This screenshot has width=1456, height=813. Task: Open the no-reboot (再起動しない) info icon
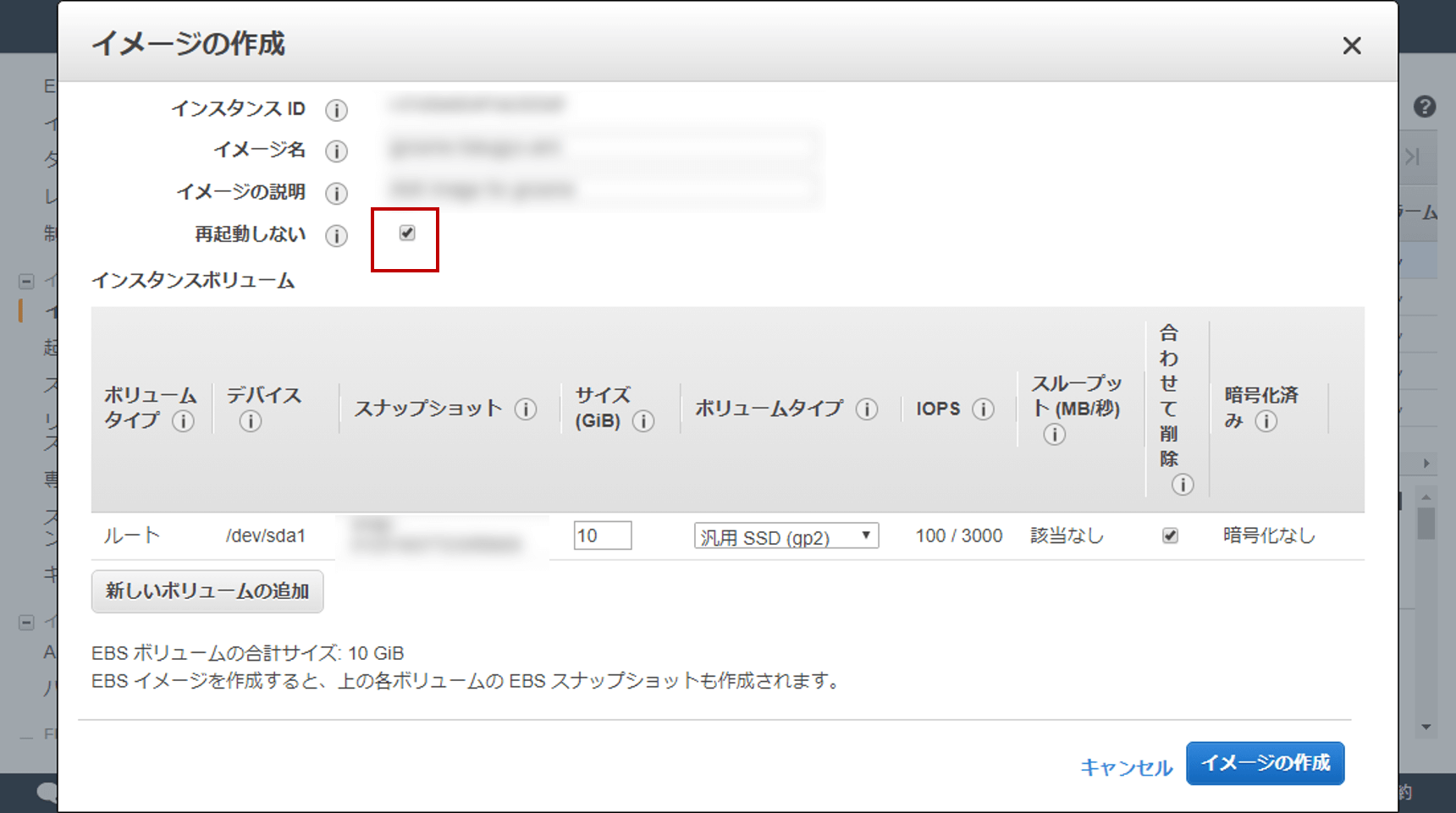click(337, 236)
